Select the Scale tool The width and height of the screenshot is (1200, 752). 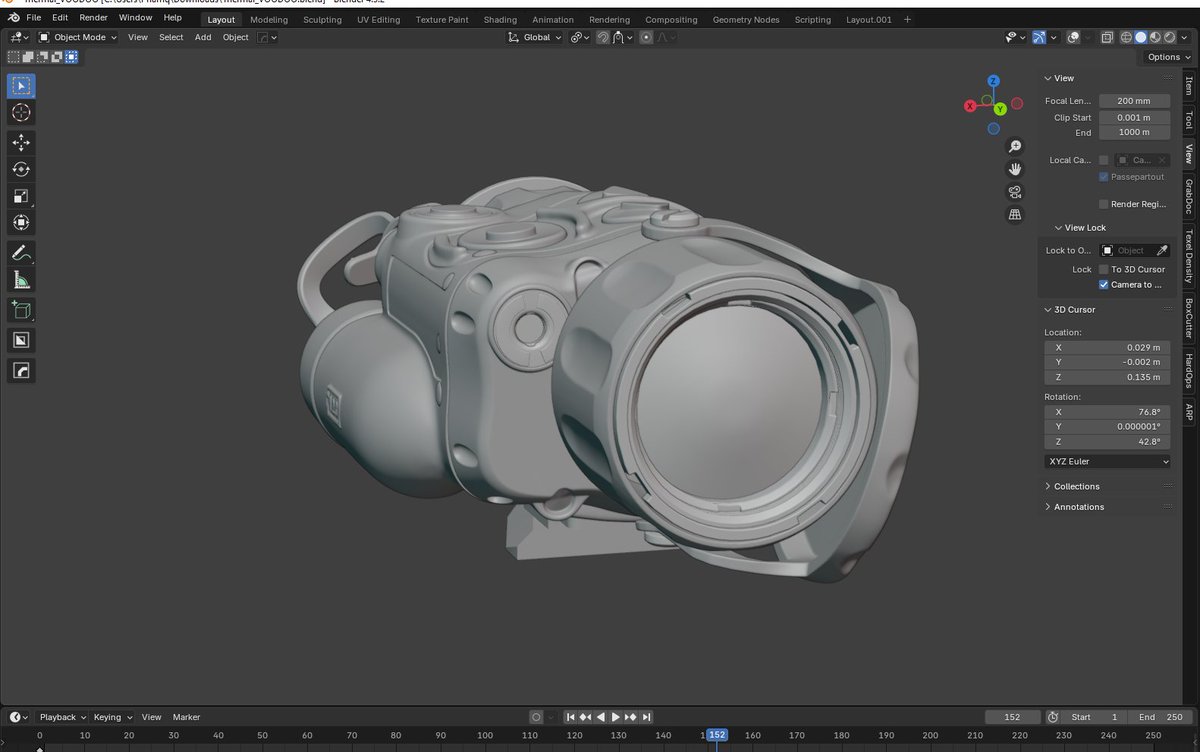[21, 196]
